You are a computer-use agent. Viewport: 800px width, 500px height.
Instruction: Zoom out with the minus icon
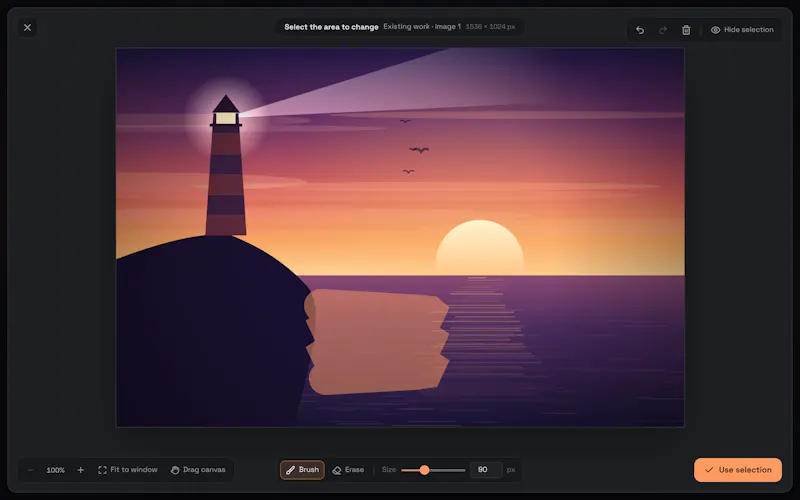[x=31, y=470]
